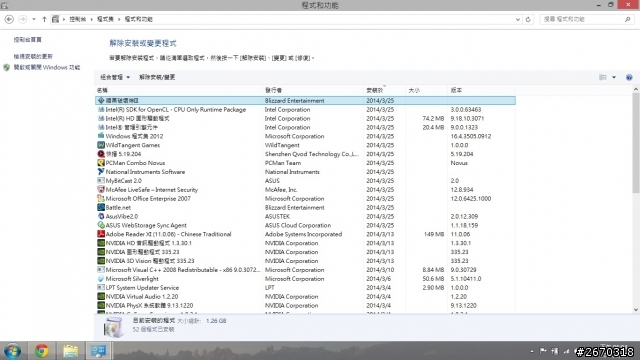Image resolution: width=640 pixels, height=360 pixels.
Task: Click the taskbar action center flag icon
Action: 543,351
